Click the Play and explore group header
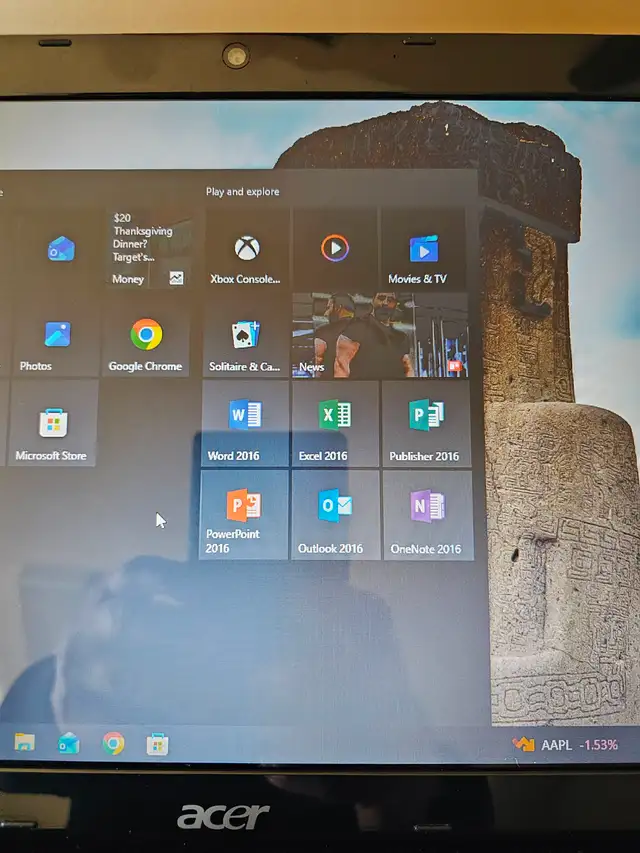The width and height of the screenshot is (640, 853). 243,192
